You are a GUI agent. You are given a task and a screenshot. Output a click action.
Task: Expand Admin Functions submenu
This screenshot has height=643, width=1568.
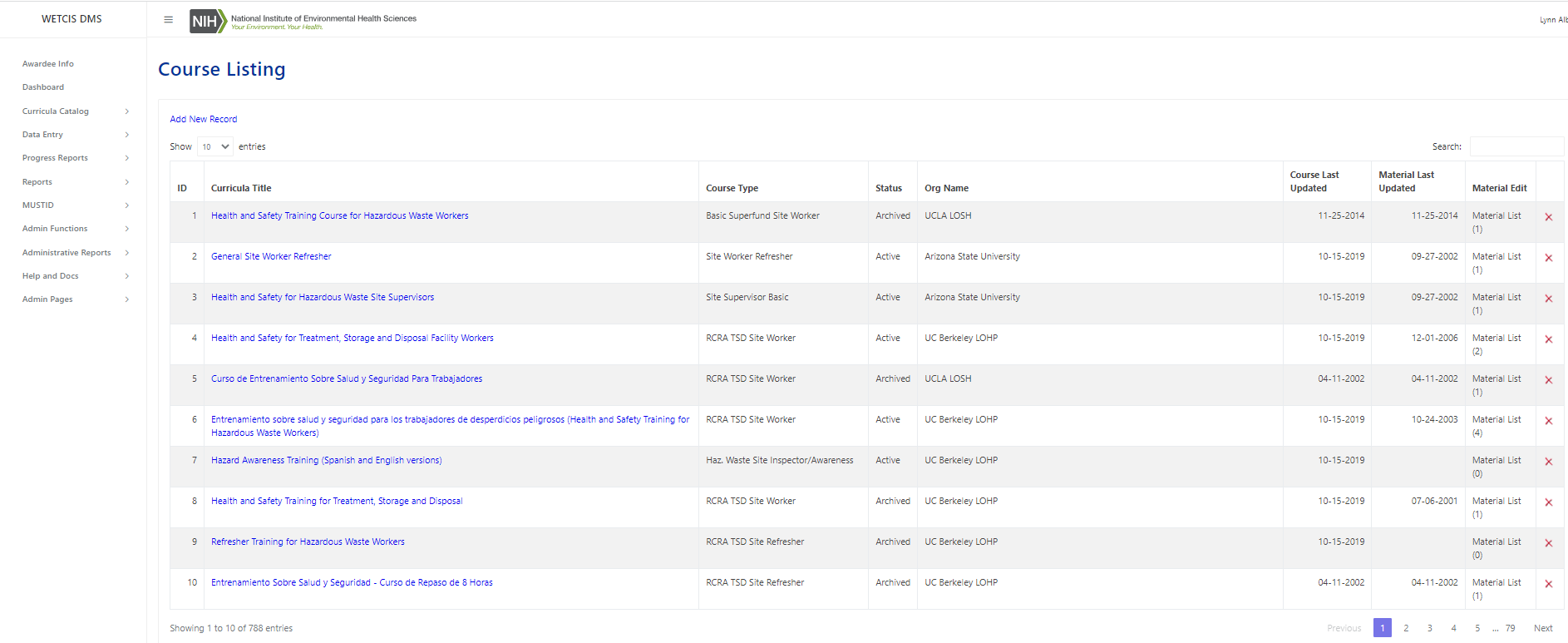[x=75, y=228]
